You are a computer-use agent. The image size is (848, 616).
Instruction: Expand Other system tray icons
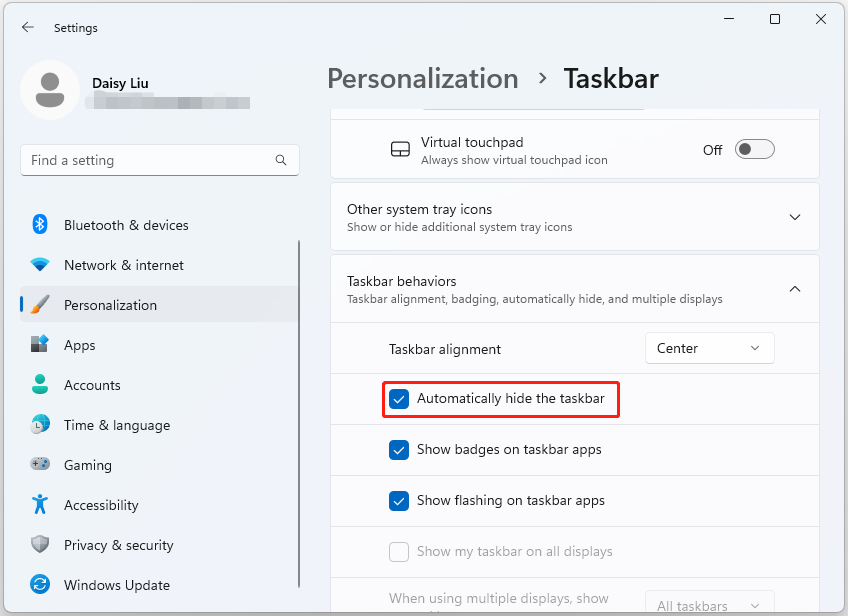pos(795,216)
